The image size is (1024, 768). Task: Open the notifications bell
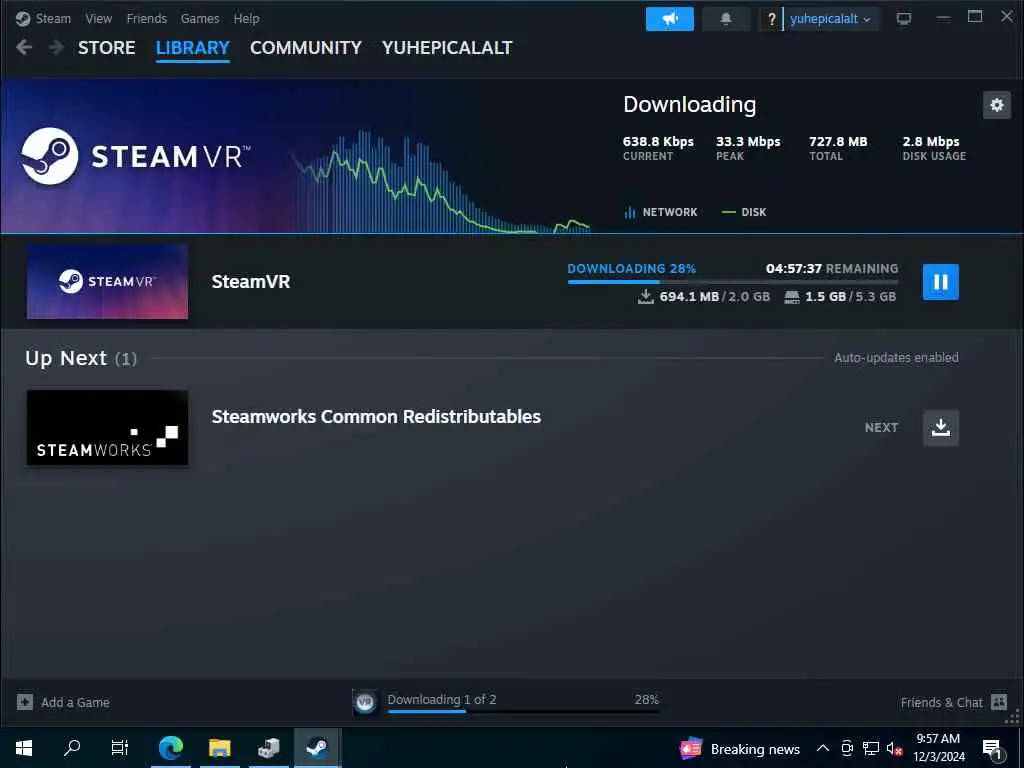[x=726, y=19]
